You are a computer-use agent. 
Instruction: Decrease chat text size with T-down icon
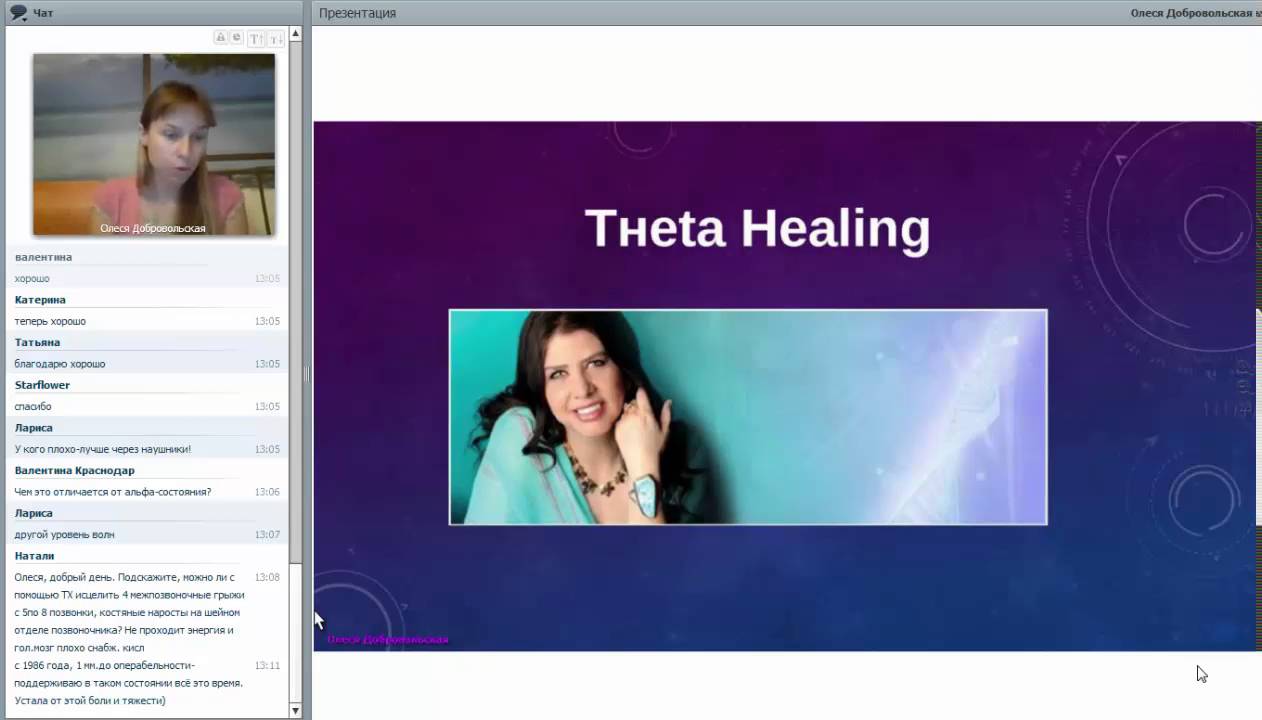tap(276, 39)
